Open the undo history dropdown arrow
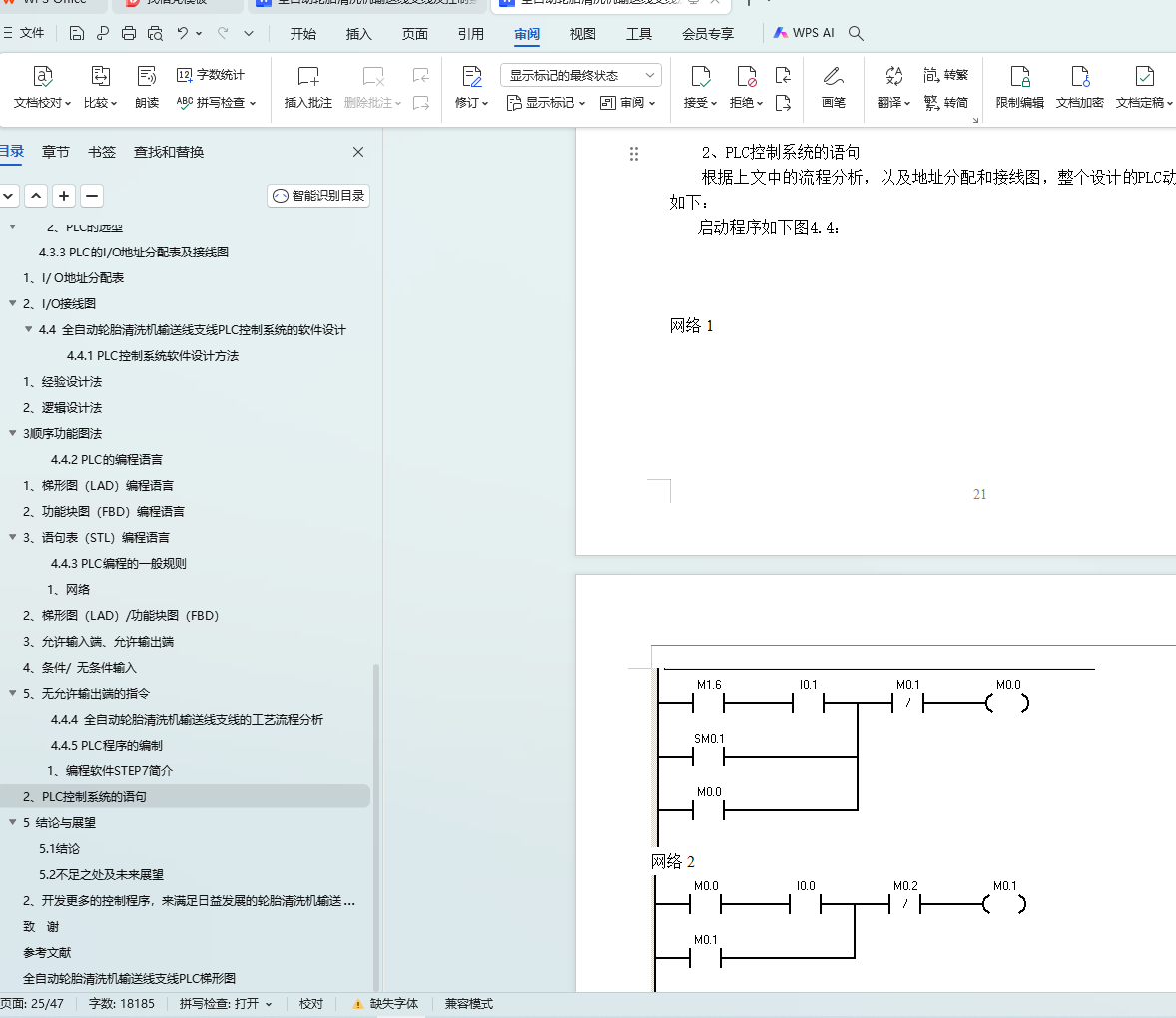This screenshot has height=1018, width=1176. [x=199, y=33]
